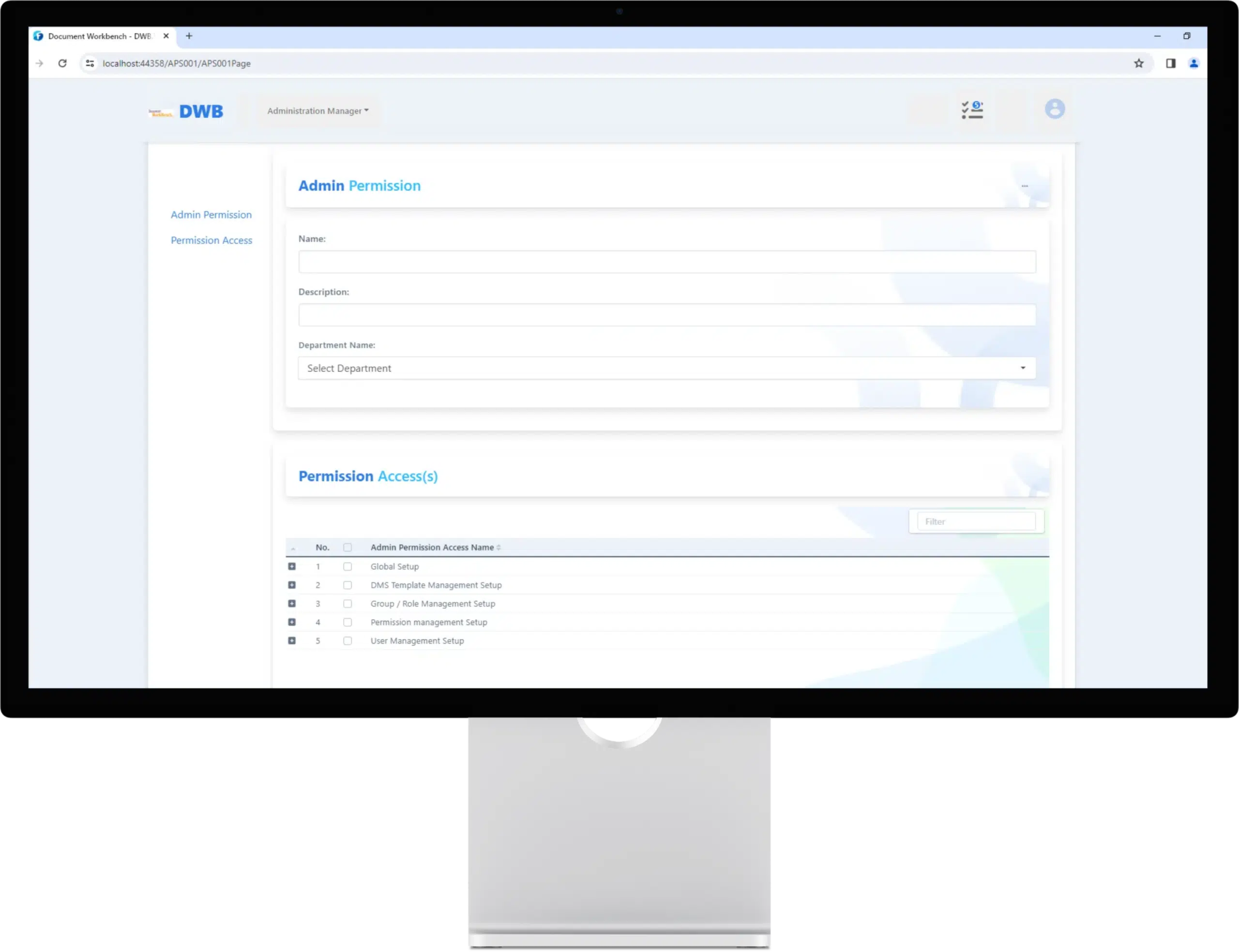This screenshot has width=1239, height=952.
Task: Click the browser forward arrow
Action: tap(39, 63)
